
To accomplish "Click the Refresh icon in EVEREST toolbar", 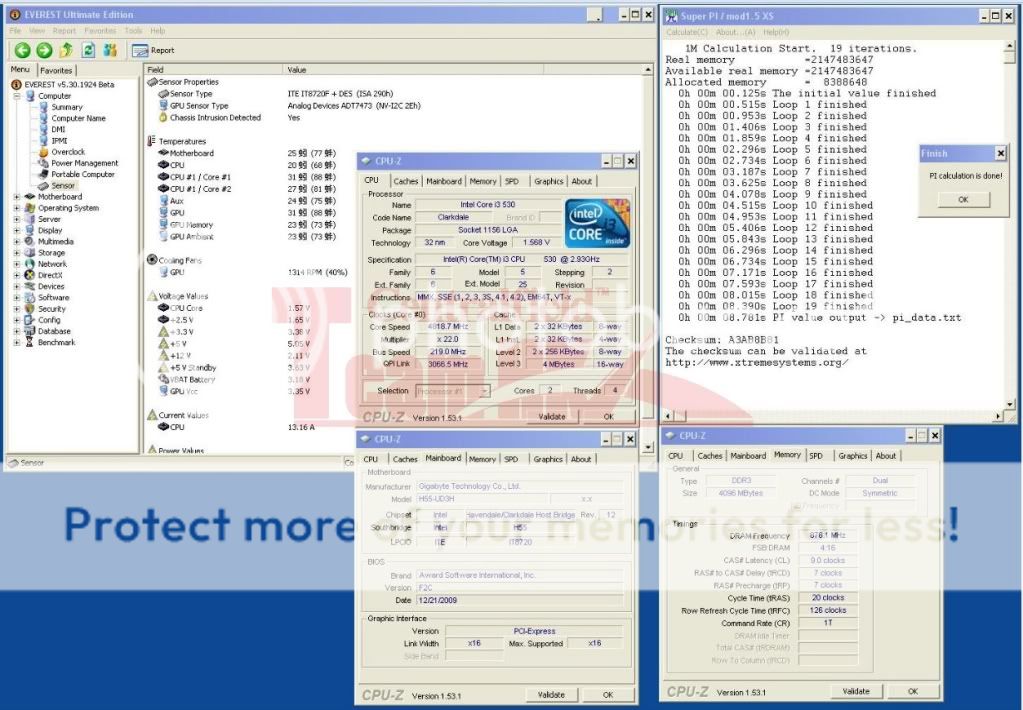I will tap(88, 50).
